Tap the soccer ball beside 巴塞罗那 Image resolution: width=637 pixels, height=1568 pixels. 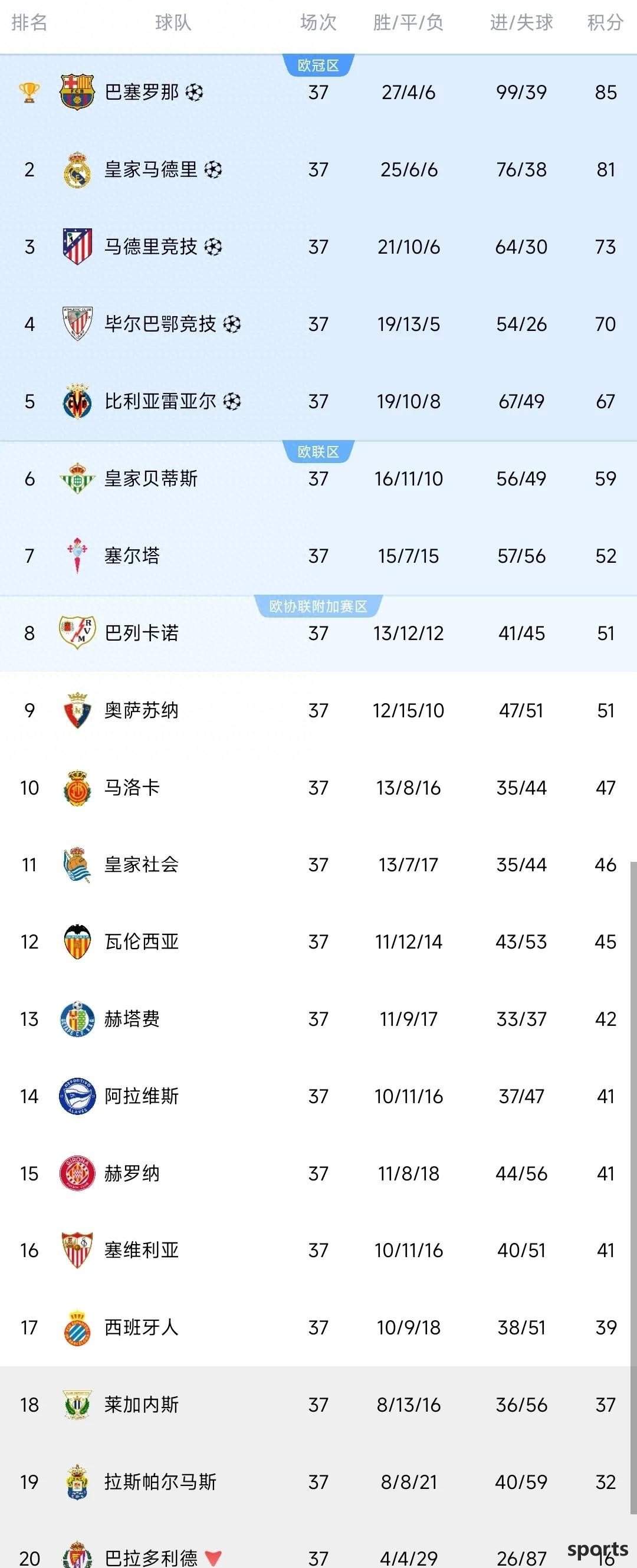click(194, 93)
